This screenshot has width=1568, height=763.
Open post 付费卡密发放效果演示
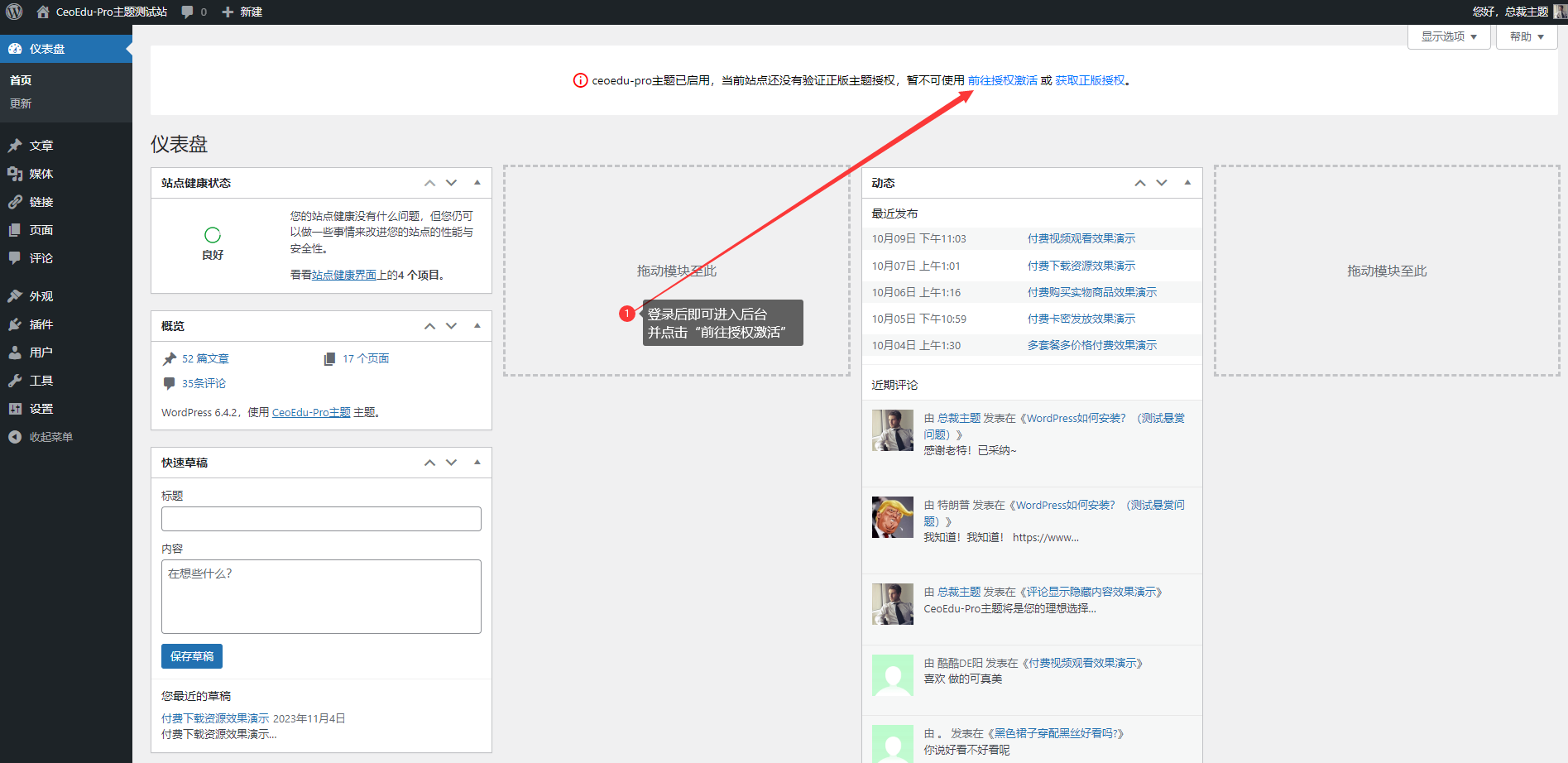click(x=1081, y=319)
